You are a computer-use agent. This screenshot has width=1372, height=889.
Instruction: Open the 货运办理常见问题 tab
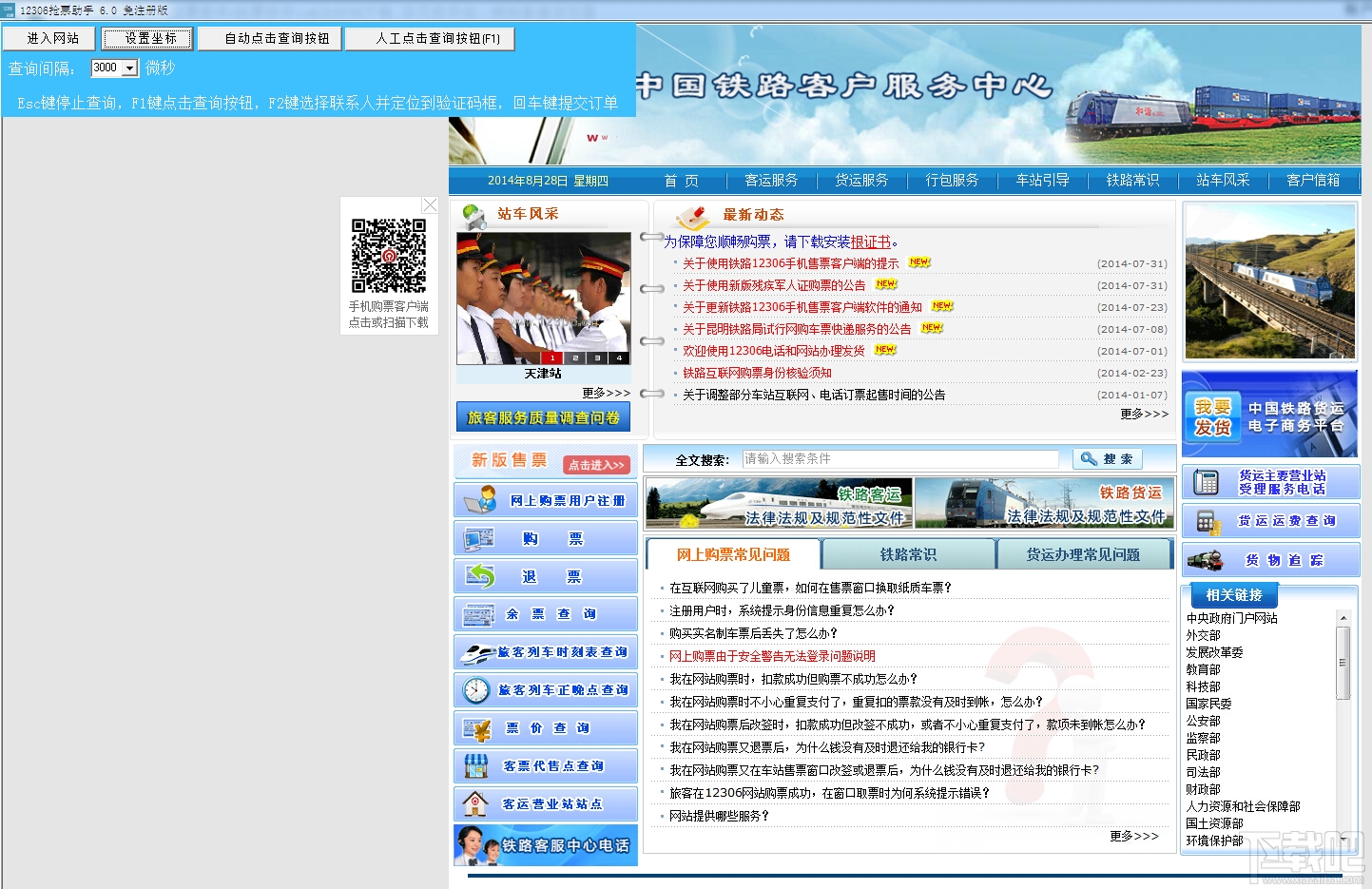(x=1083, y=554)
